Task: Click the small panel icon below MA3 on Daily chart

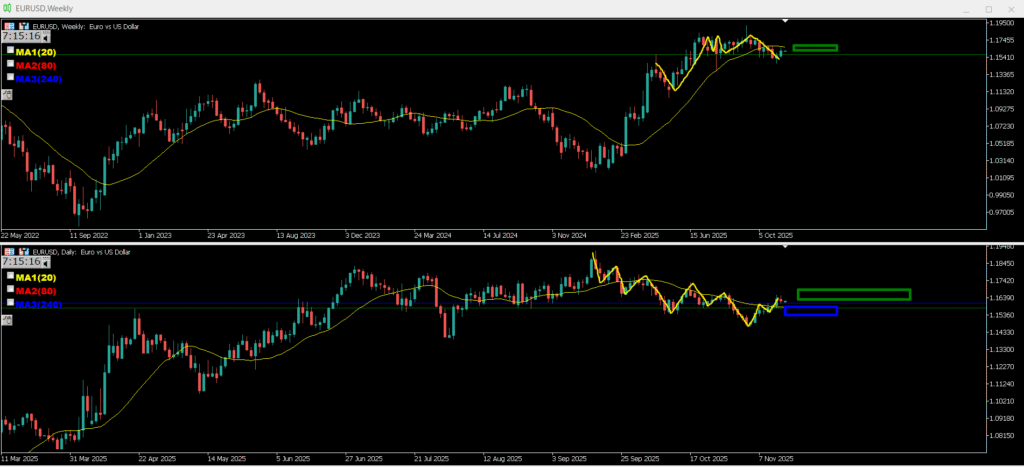Action: [x=6, y=319]
